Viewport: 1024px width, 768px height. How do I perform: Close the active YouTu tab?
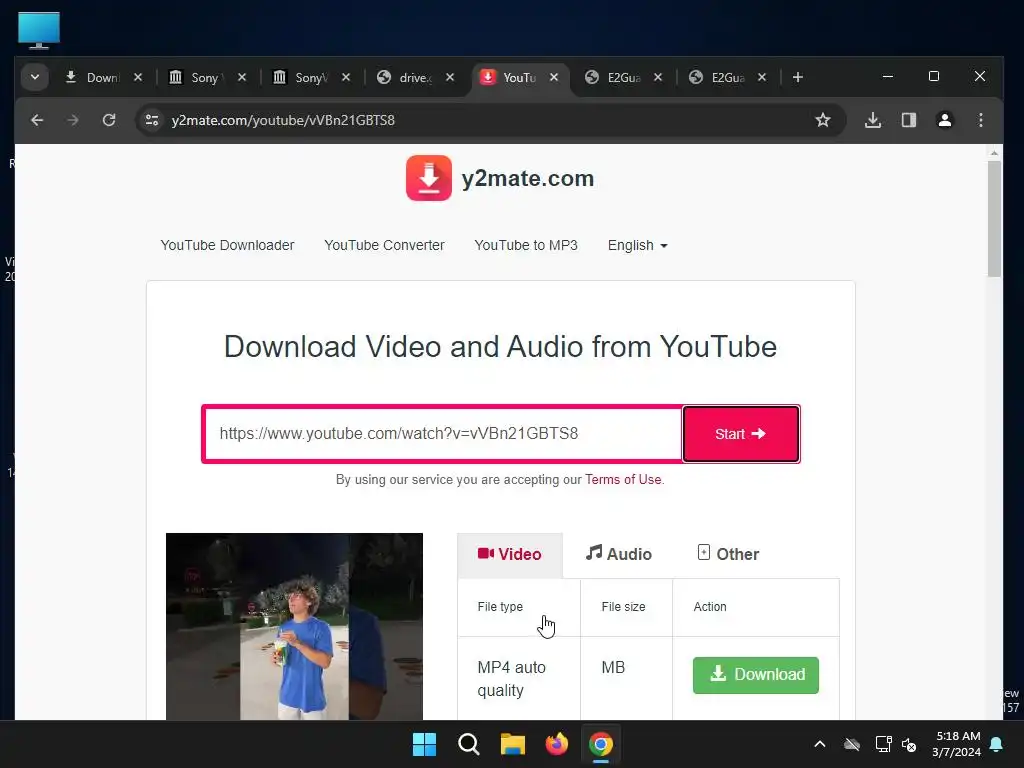coord(554,77)
